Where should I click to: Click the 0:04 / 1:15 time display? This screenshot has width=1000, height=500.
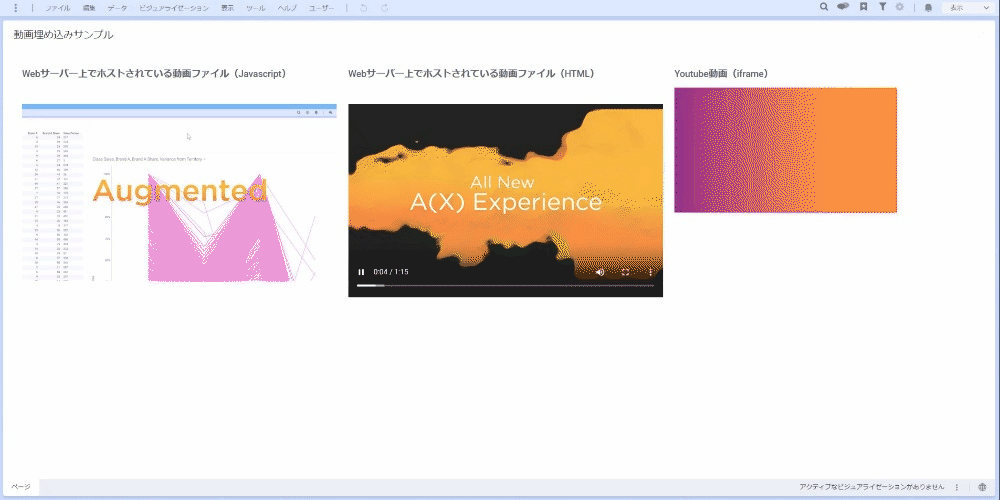point(391,272)
